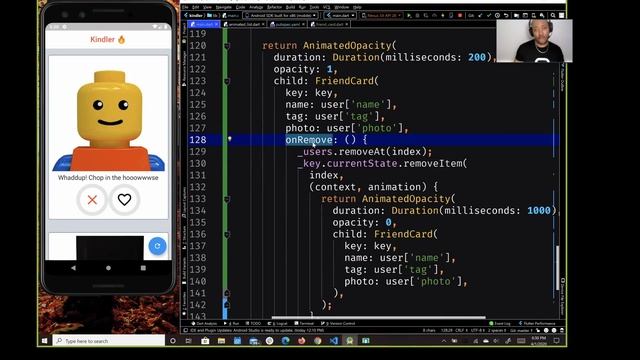Open the Terminal tool window
Viewport: 640px width, 360px height.
(304, 324)
